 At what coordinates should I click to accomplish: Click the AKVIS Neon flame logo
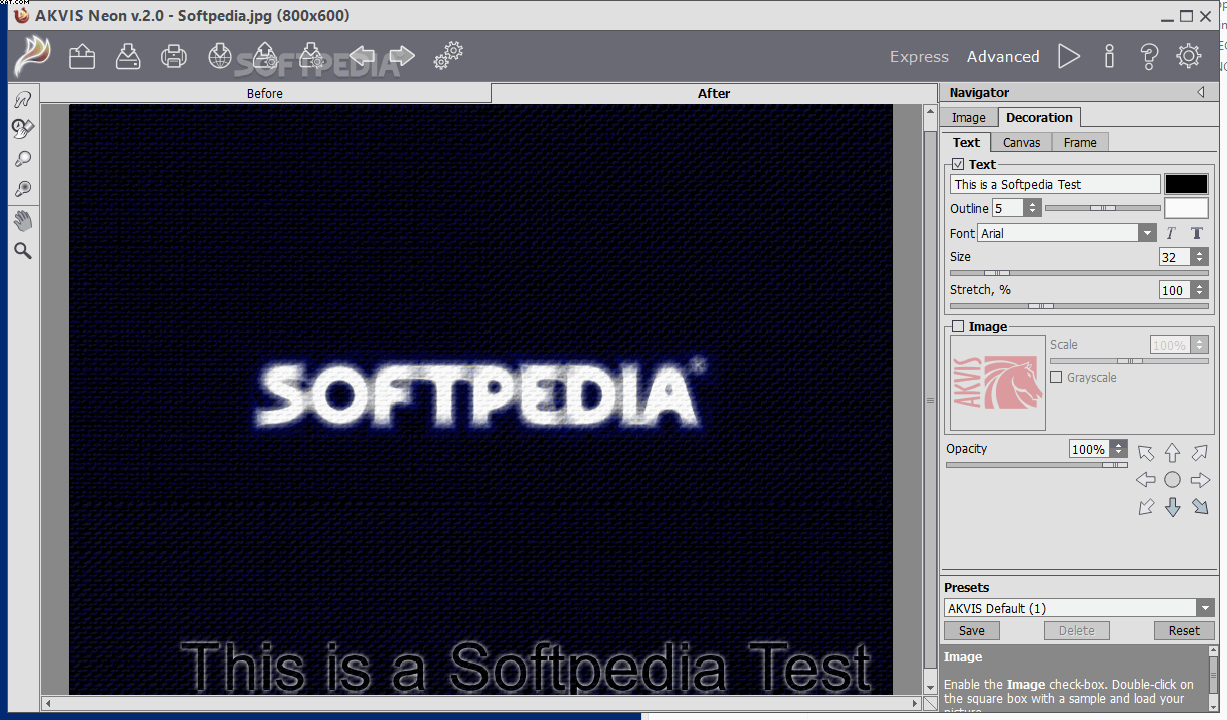click(x=32, y=55)
